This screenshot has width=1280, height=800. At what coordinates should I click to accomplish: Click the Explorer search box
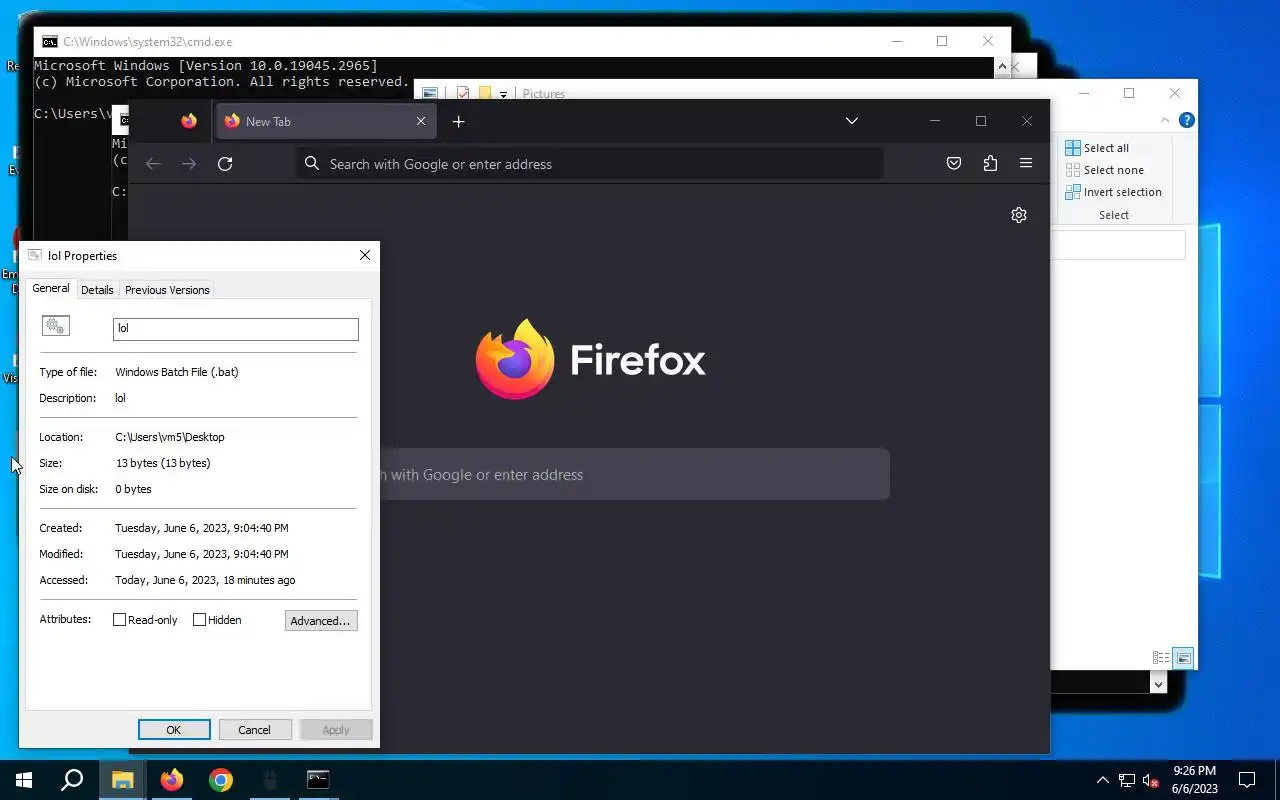tap(1118, 245)
